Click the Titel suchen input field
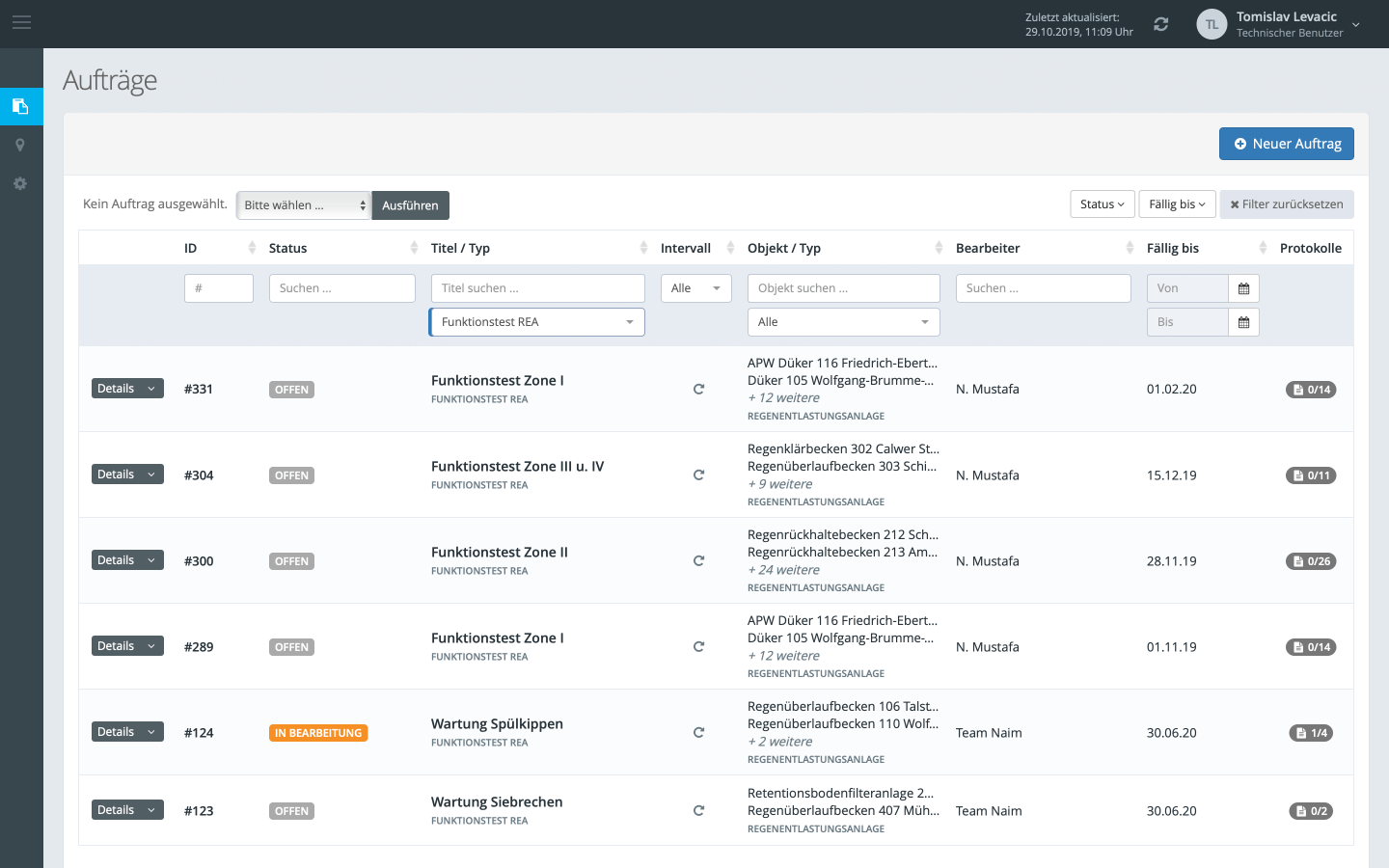 click(537, 288)
